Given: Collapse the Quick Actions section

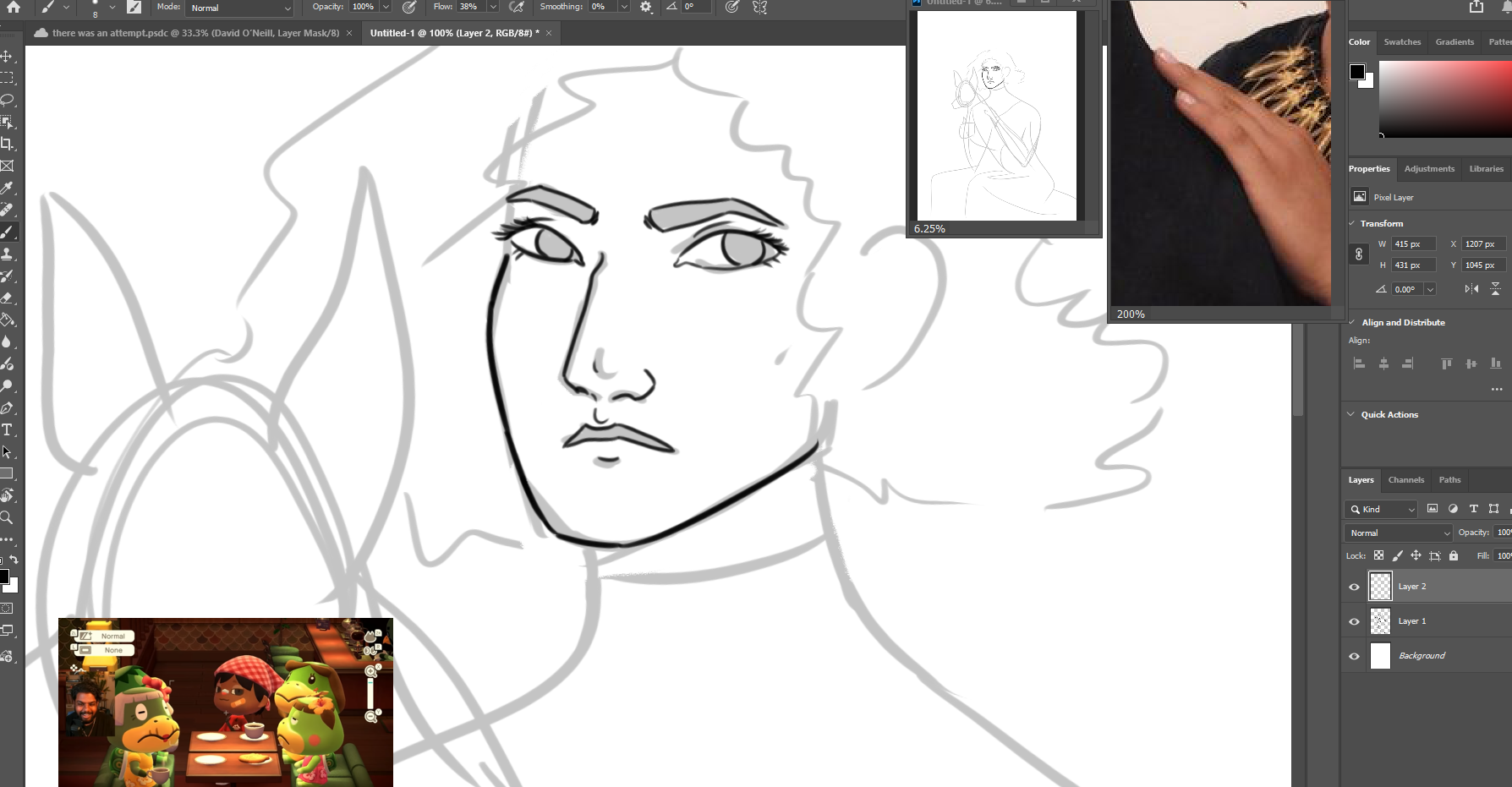Looking at the screenshot, I should pos(1351,414).
